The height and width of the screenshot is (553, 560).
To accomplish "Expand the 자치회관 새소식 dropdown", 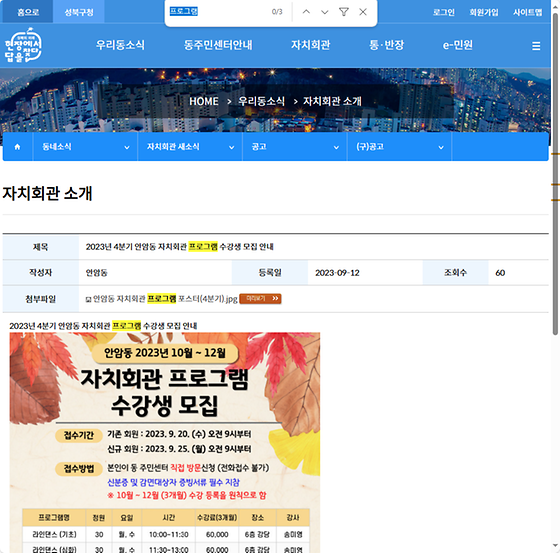I will pyautogui.click(x=190, y=147).
